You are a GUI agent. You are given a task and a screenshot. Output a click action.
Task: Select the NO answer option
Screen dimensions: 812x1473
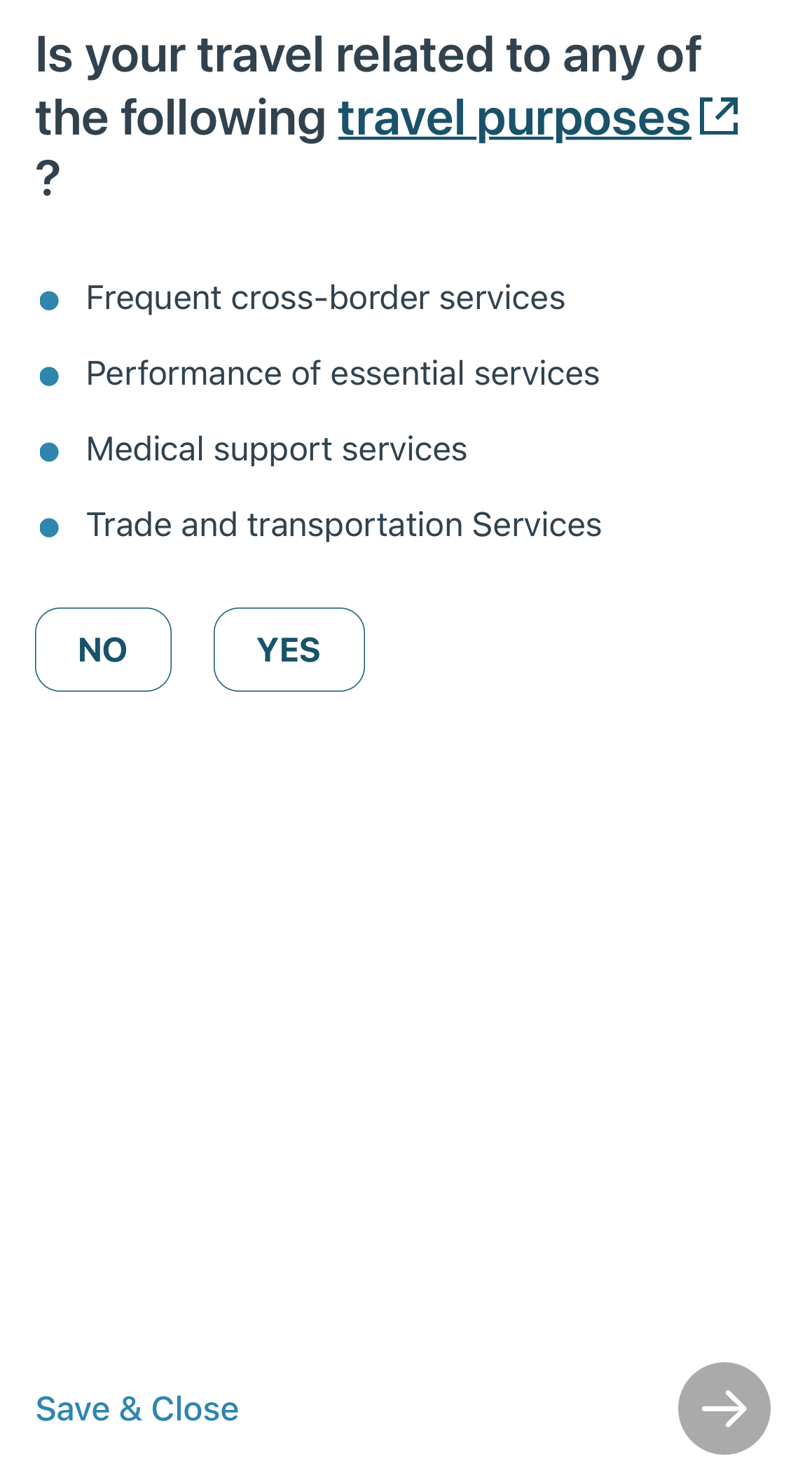pyautogui.click(x=103, y=650)
